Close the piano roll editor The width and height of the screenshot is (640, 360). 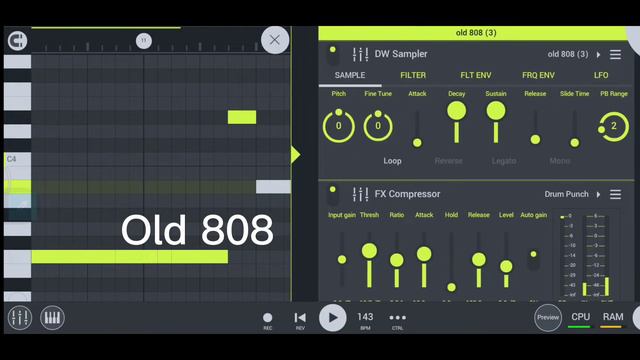tap(275, 40)
